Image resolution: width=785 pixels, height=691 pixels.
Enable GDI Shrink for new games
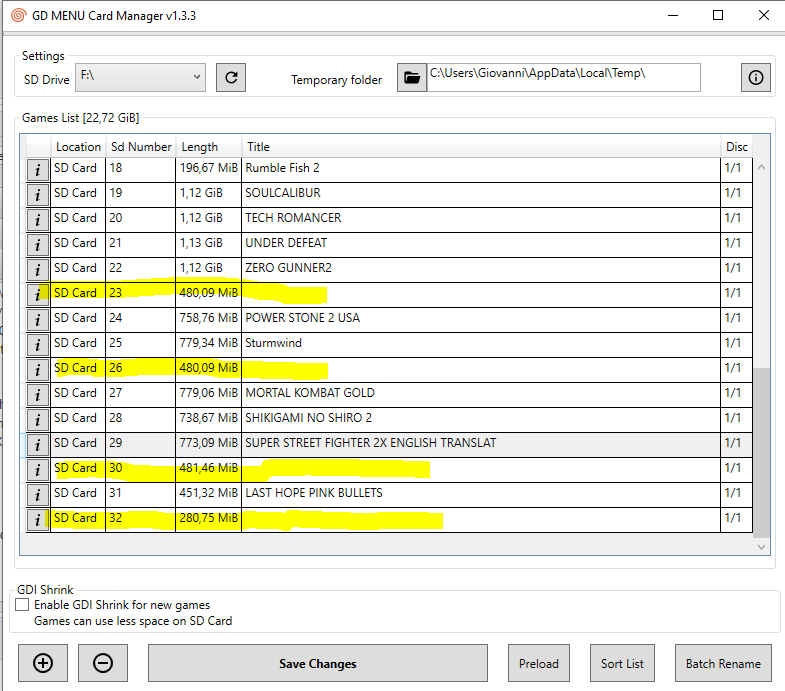point(22,604)
